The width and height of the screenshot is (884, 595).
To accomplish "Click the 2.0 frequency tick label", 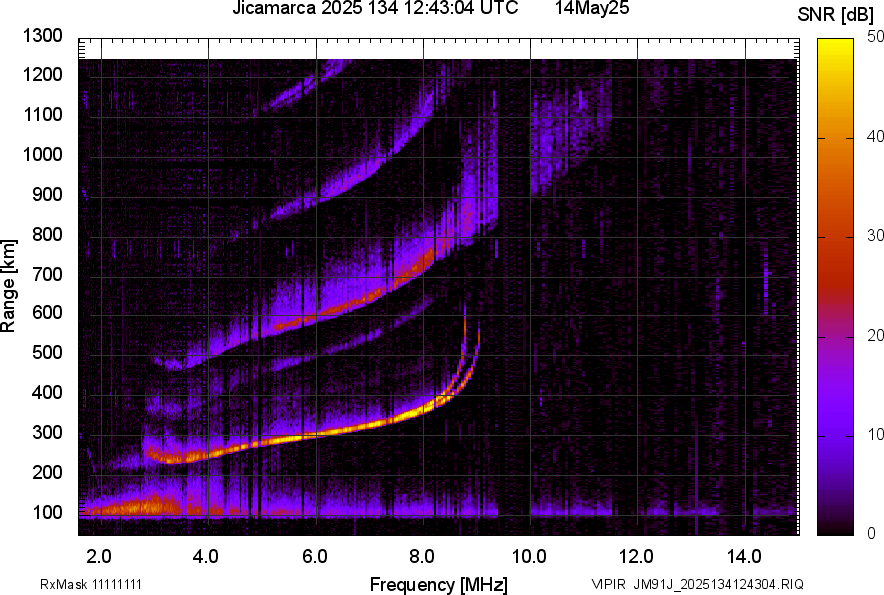I will tap(99, 556).
